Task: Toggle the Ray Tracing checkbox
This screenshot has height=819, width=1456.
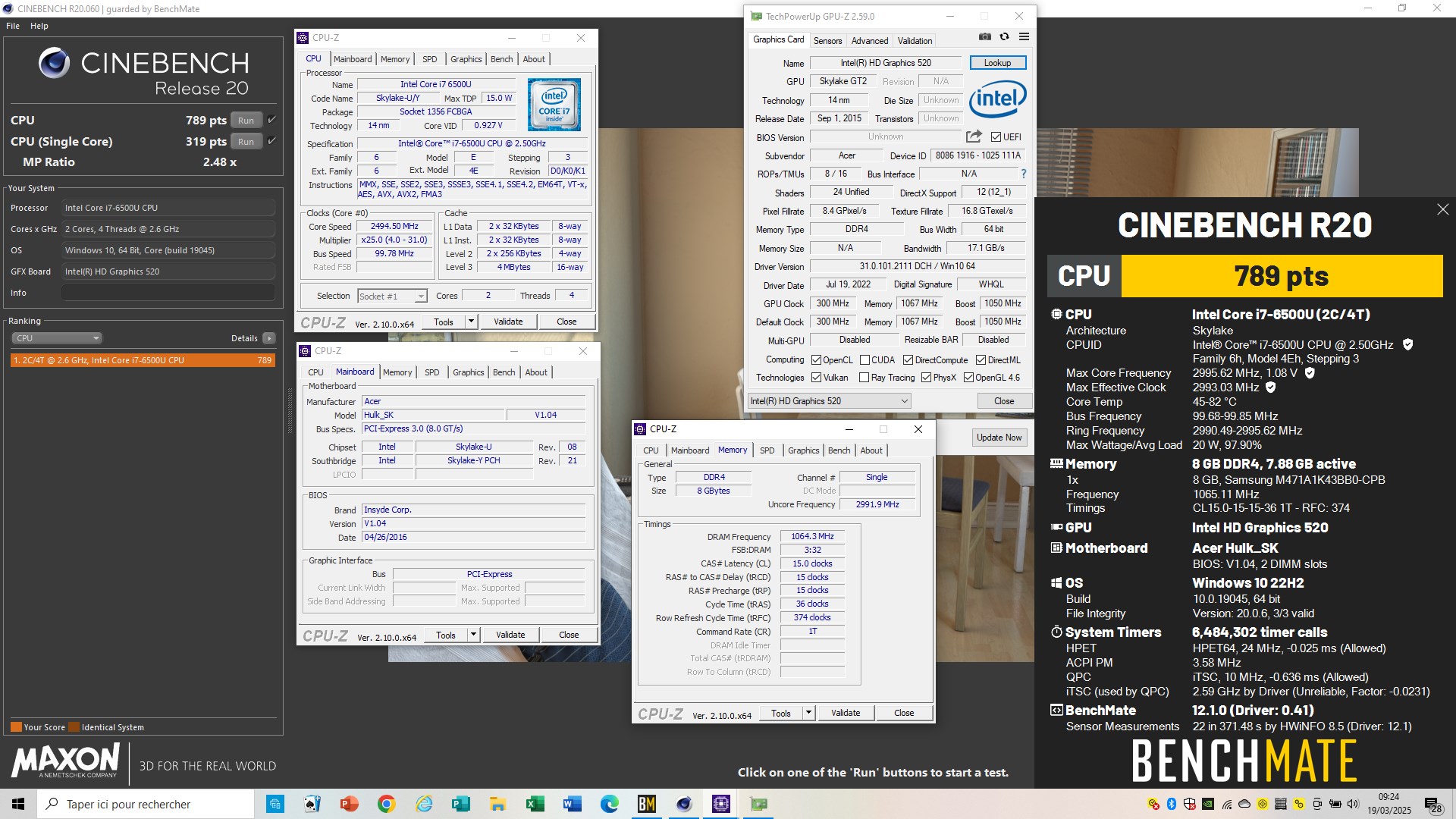Action: click(864, 378)
